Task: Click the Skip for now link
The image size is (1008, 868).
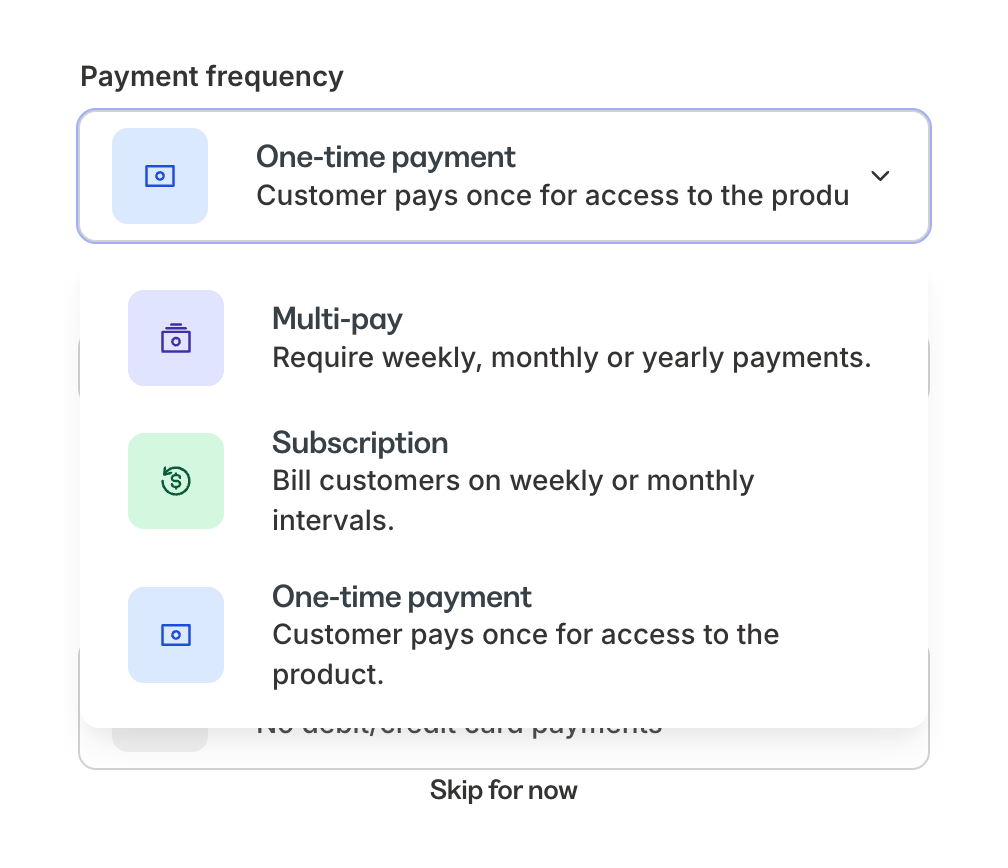Action: point(503,790)
